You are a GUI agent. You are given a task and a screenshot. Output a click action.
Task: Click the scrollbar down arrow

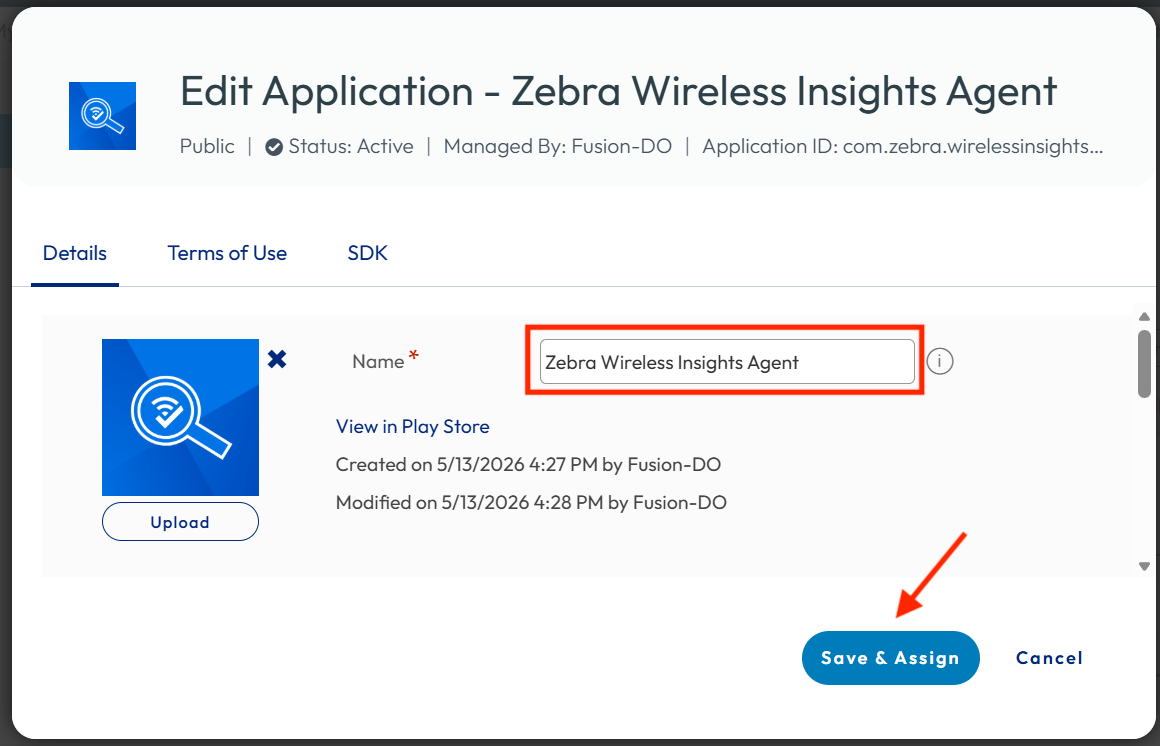tap(1144, 567)
